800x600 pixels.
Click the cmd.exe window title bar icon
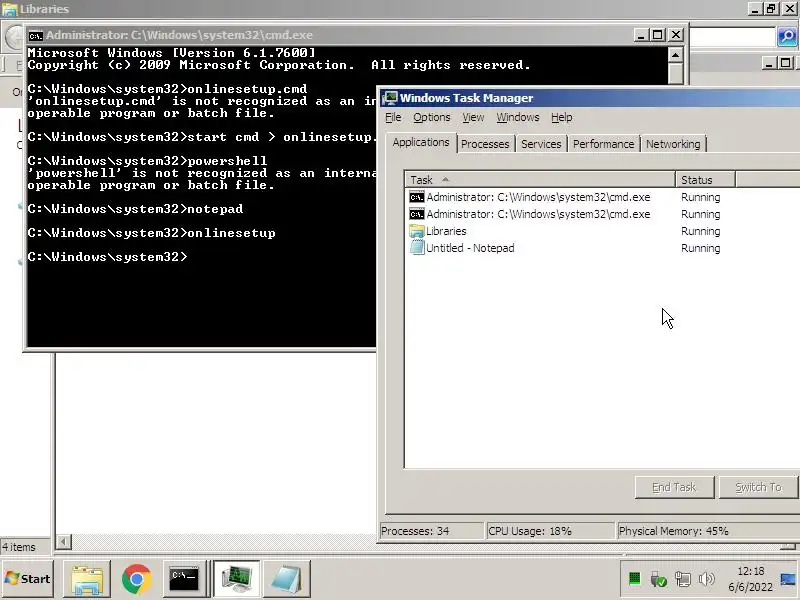tap(36, 36)
